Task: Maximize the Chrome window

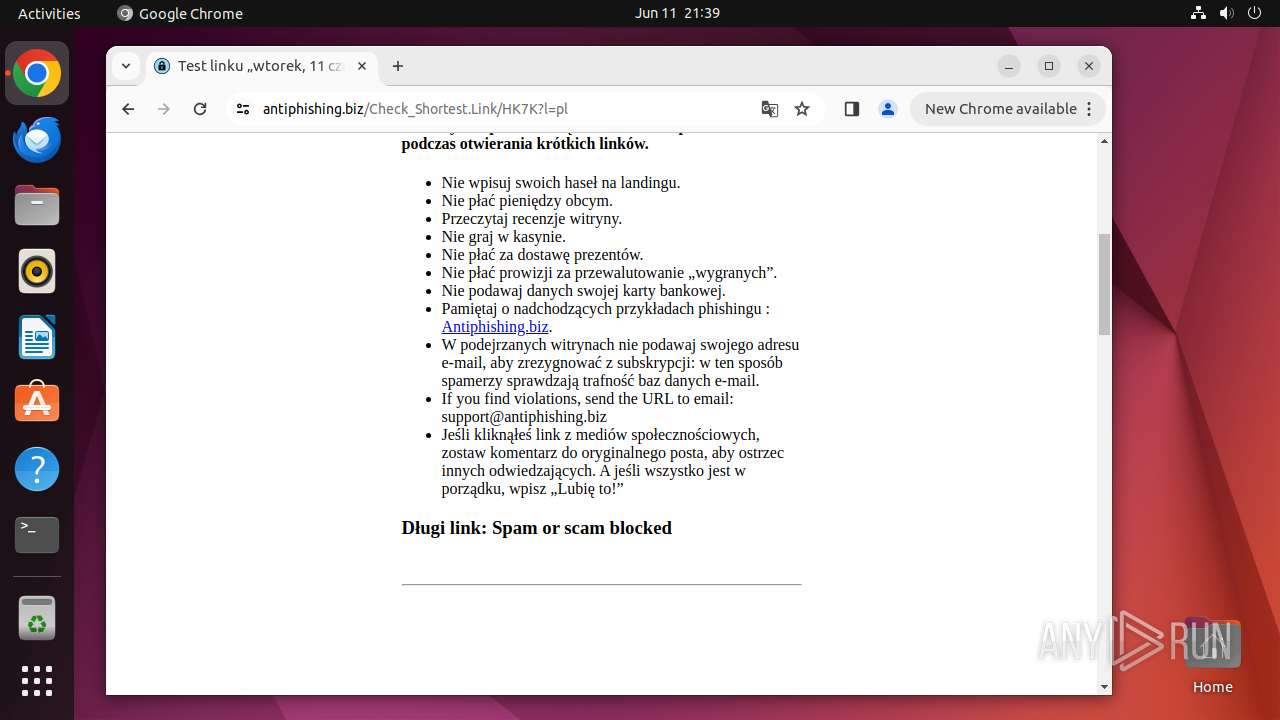Action: point(1049,66)
